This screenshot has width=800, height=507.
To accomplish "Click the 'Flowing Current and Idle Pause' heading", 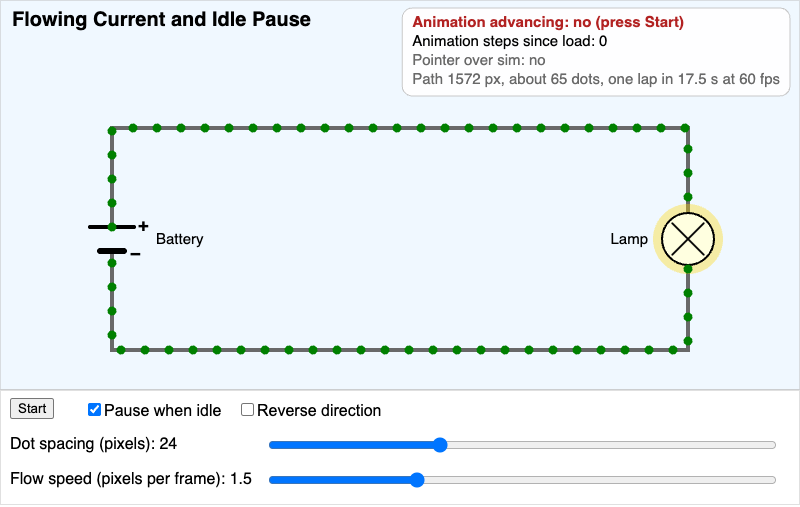I will click(x=161, y=19).
